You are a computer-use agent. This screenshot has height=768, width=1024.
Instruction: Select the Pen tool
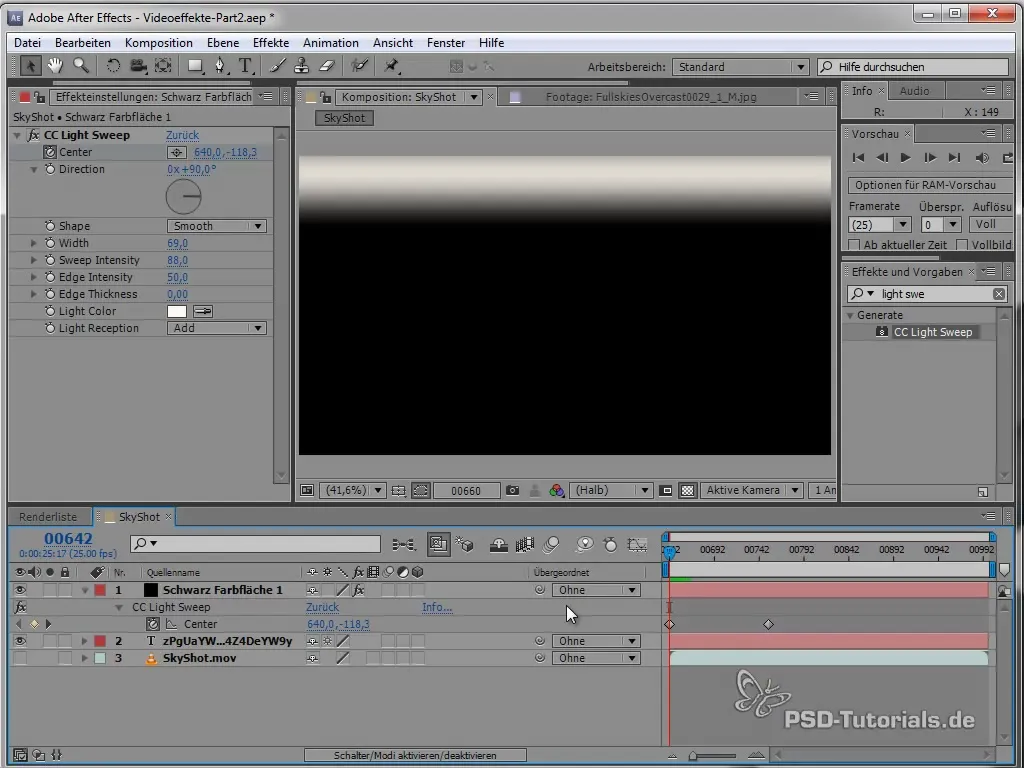tap(220, 66)
